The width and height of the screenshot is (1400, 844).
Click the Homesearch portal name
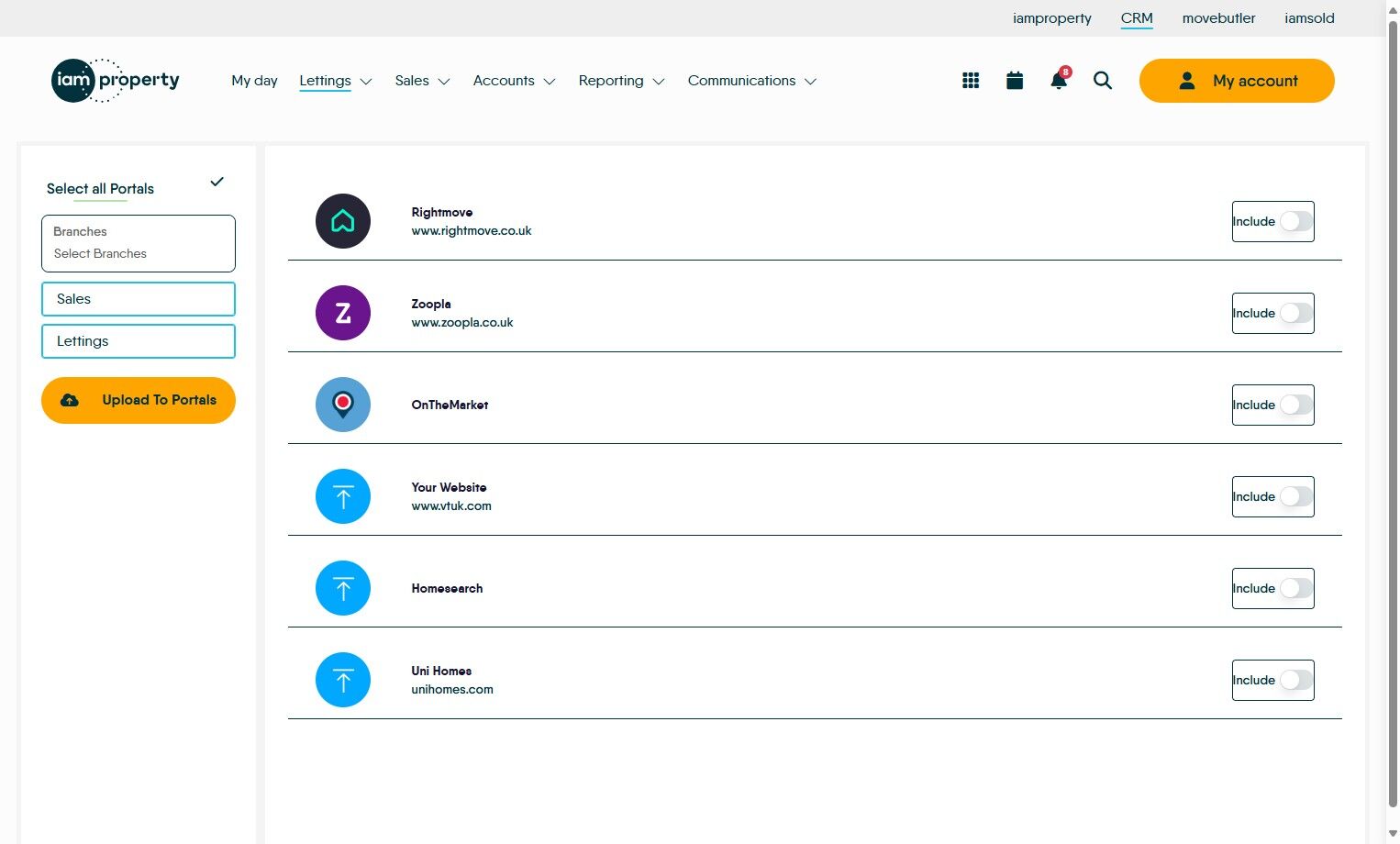tap(447, 588)
